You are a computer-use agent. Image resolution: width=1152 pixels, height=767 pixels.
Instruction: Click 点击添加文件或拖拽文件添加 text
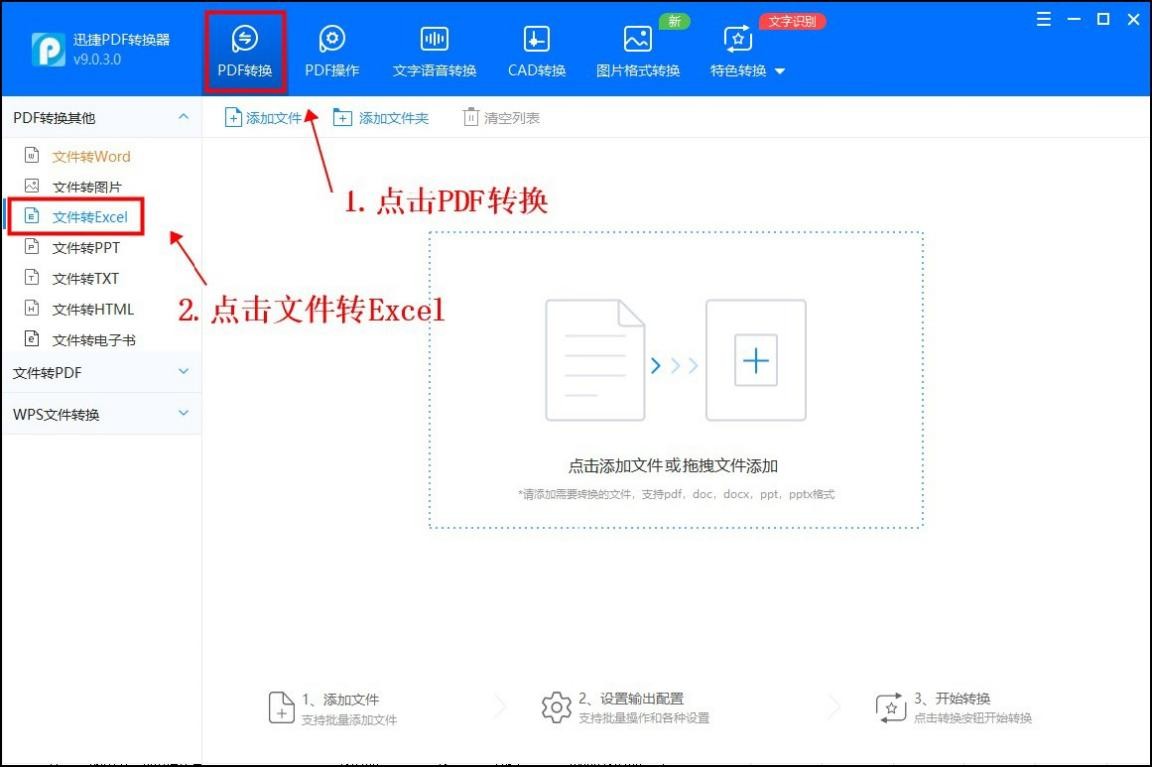(x=673, y=466)
